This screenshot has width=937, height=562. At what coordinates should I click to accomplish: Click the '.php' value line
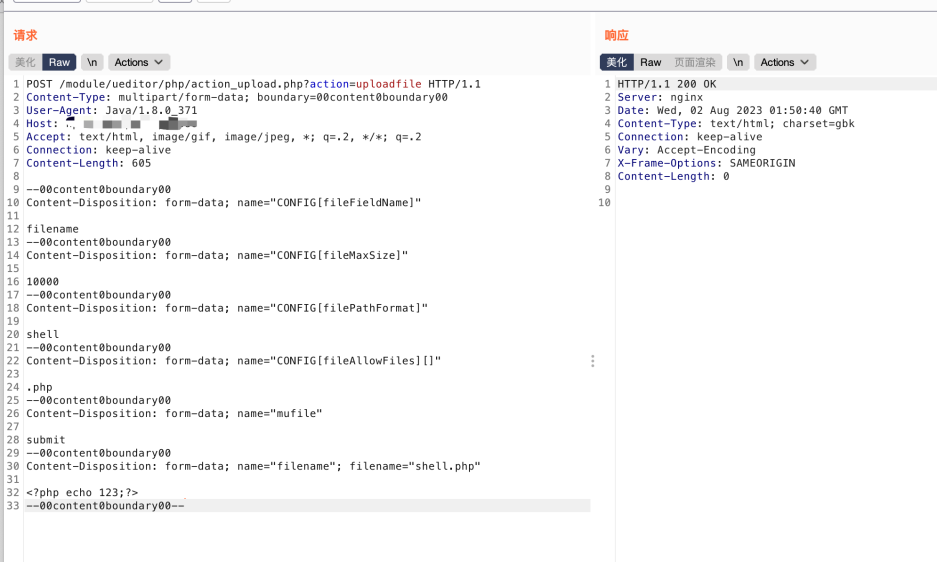[39, 387]
